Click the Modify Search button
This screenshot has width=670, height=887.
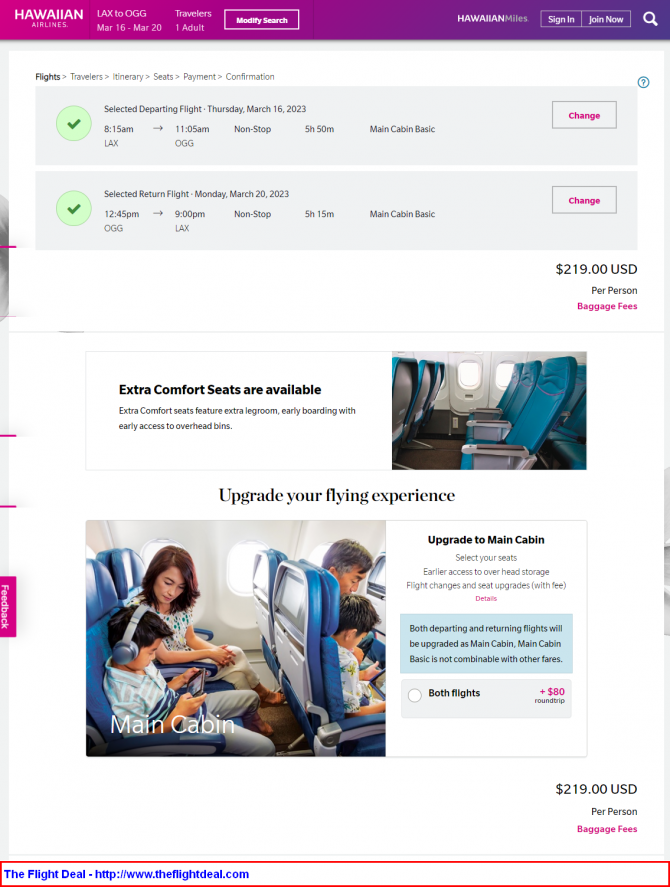point(261,20)
